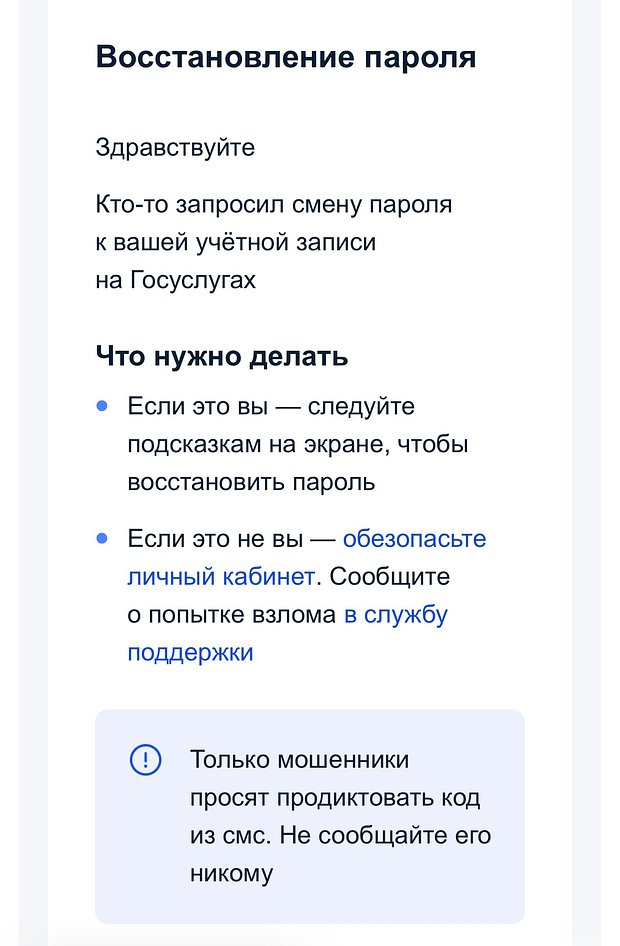The image size is (620, 946).
Task: Click the exclamation warning icon
Action: pyautogui.click(x=146, y=760)
